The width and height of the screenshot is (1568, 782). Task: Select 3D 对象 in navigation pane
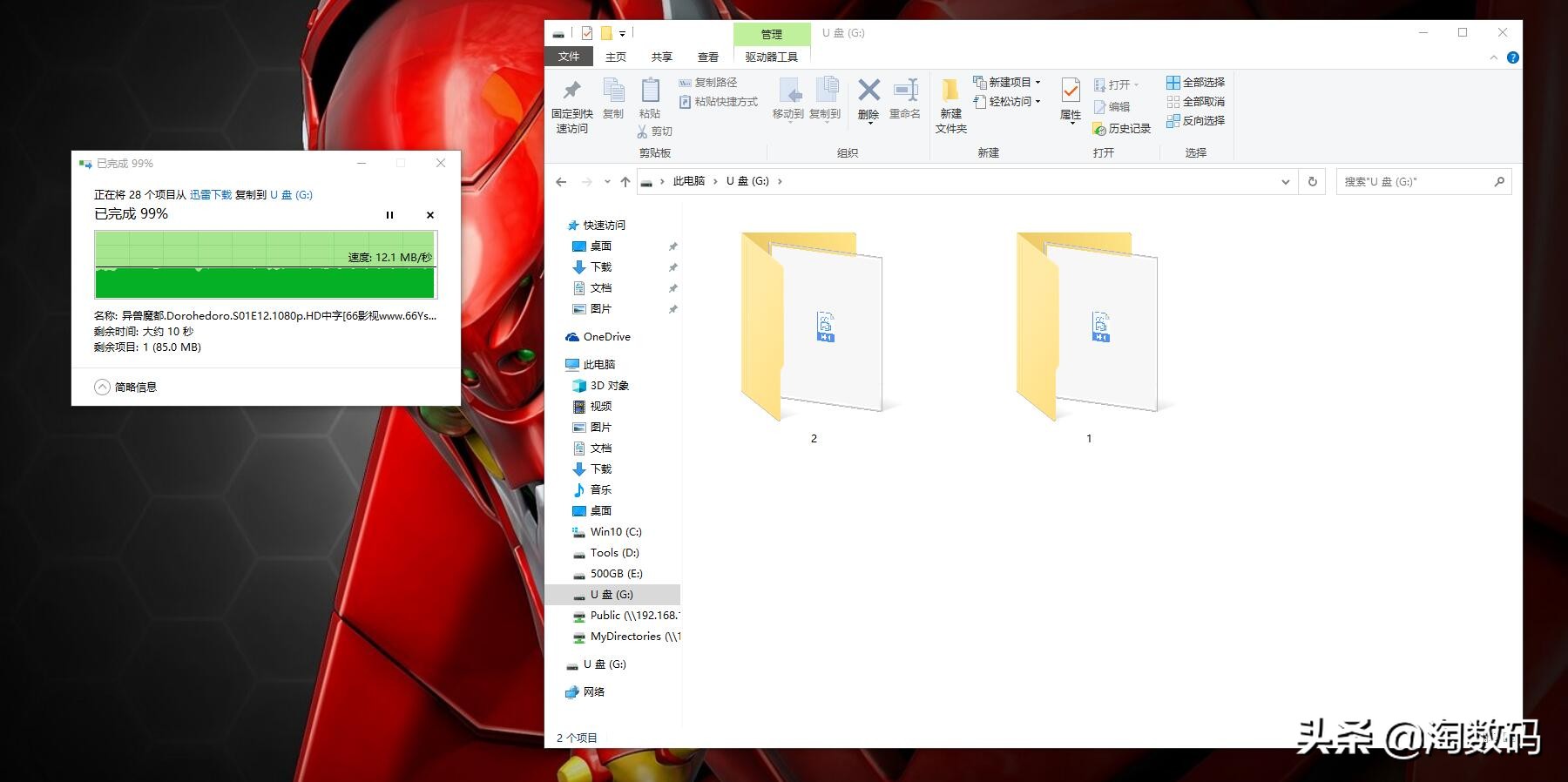click(x=601, y=386)
